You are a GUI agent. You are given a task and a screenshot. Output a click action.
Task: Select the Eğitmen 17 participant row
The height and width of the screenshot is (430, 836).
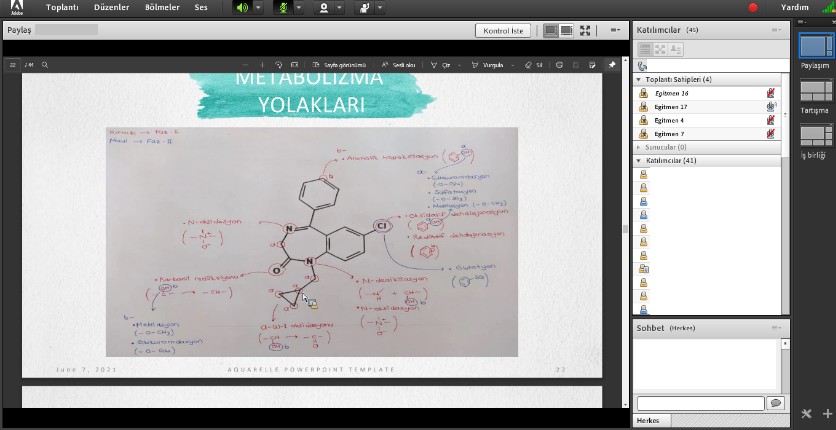700,106
